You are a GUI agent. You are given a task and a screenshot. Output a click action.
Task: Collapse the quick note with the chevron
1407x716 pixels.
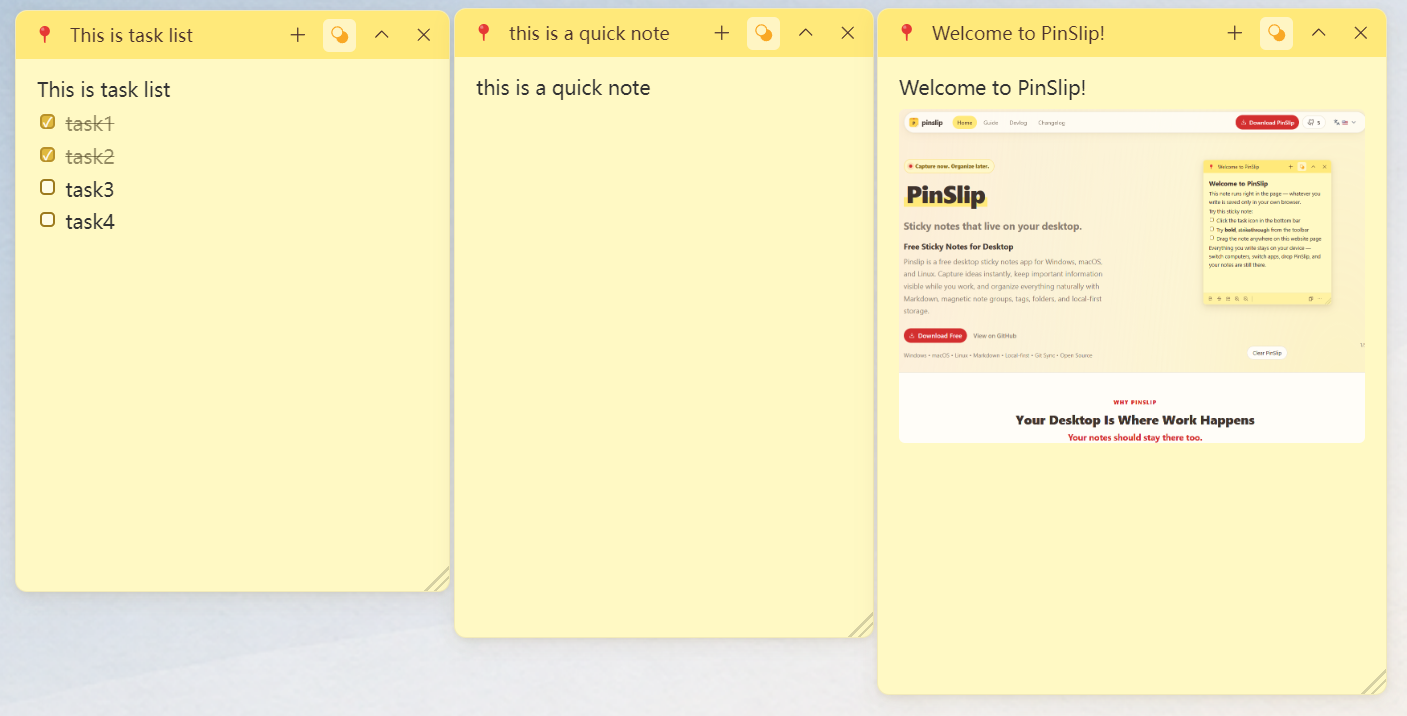(805, 33)
